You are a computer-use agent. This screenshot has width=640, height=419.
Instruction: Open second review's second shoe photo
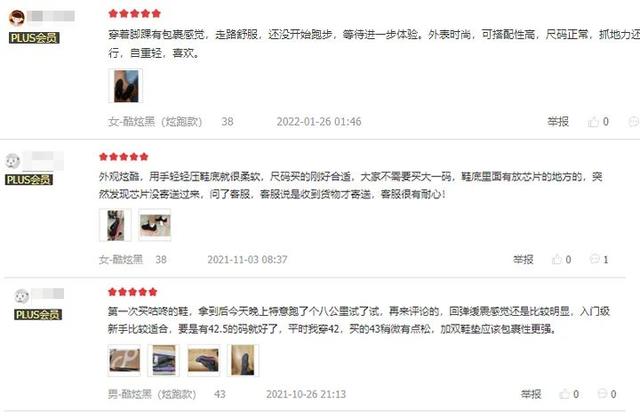(x=155, y=225)
